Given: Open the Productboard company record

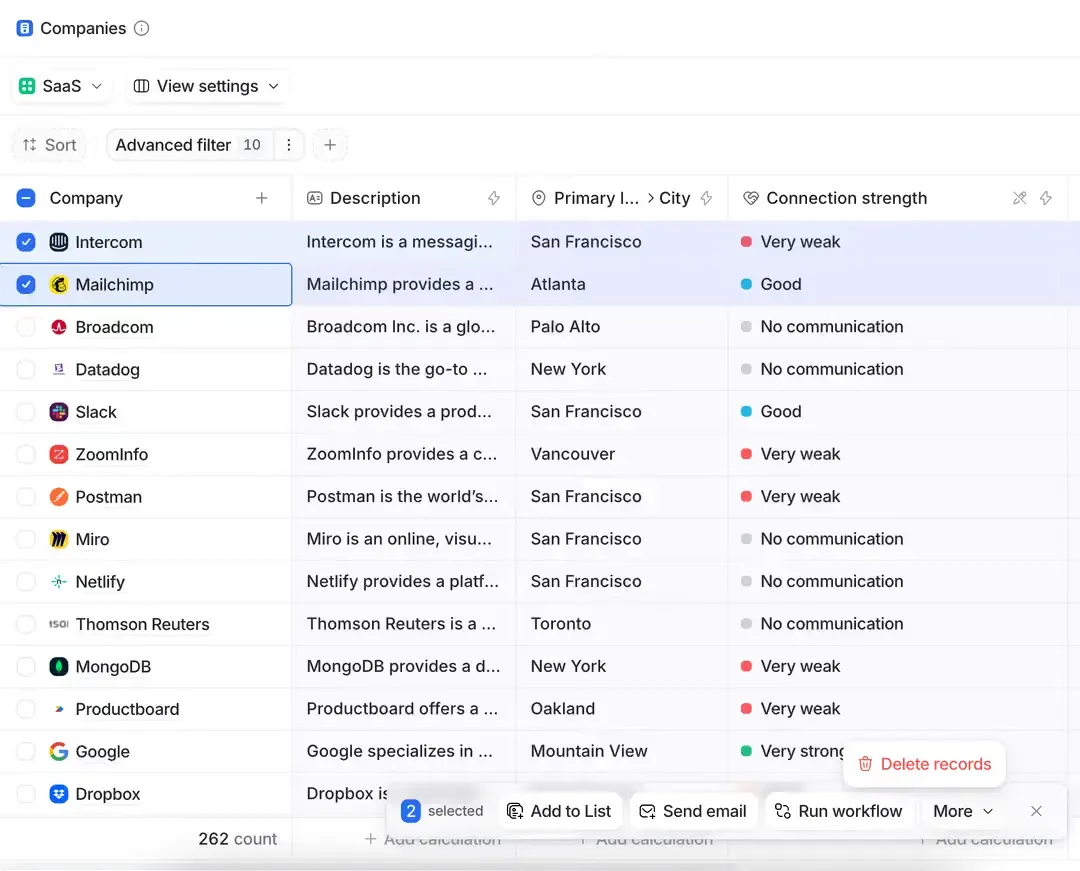Looking at the screenshot, I should tap(127, 709).
